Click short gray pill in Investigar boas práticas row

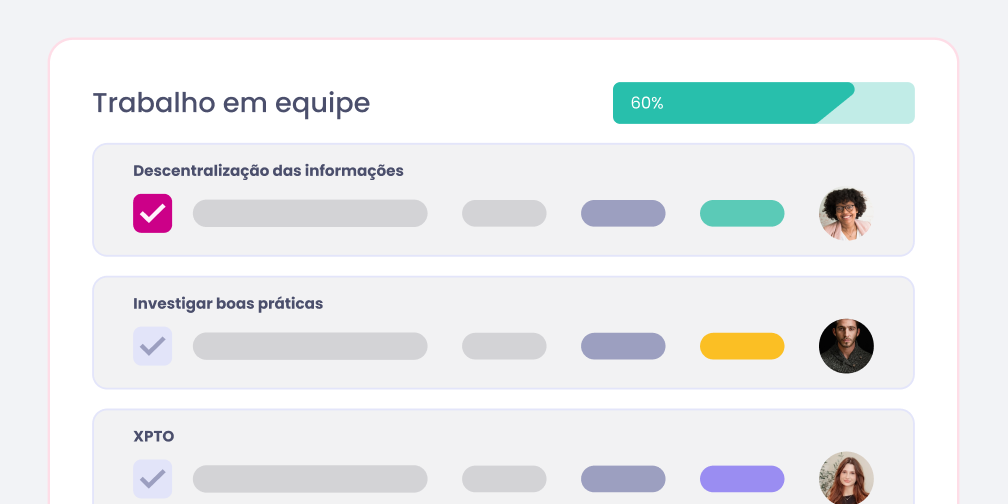[504, 346]
